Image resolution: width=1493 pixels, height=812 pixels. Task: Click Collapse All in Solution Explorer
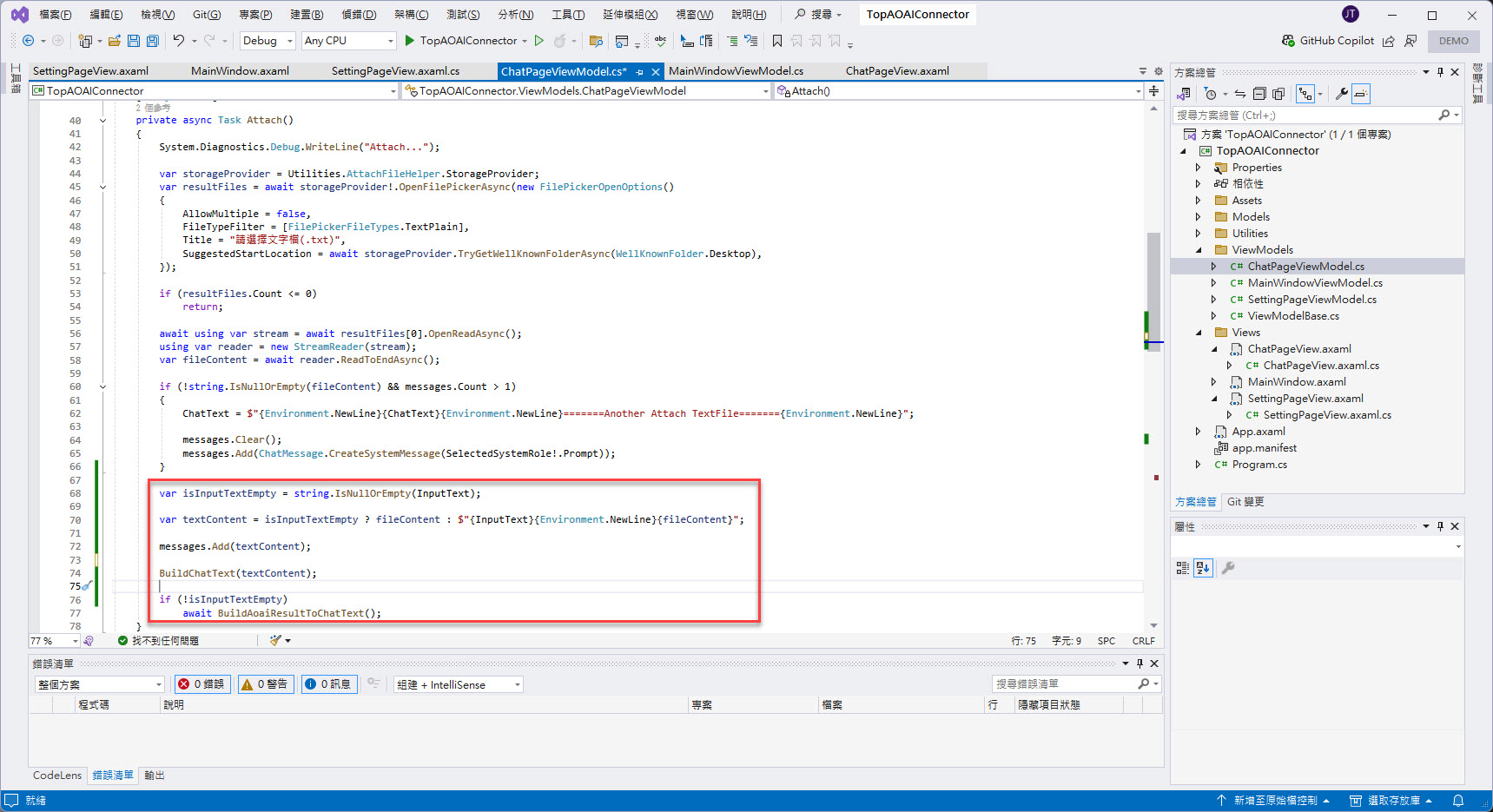tap(1259, 94)
